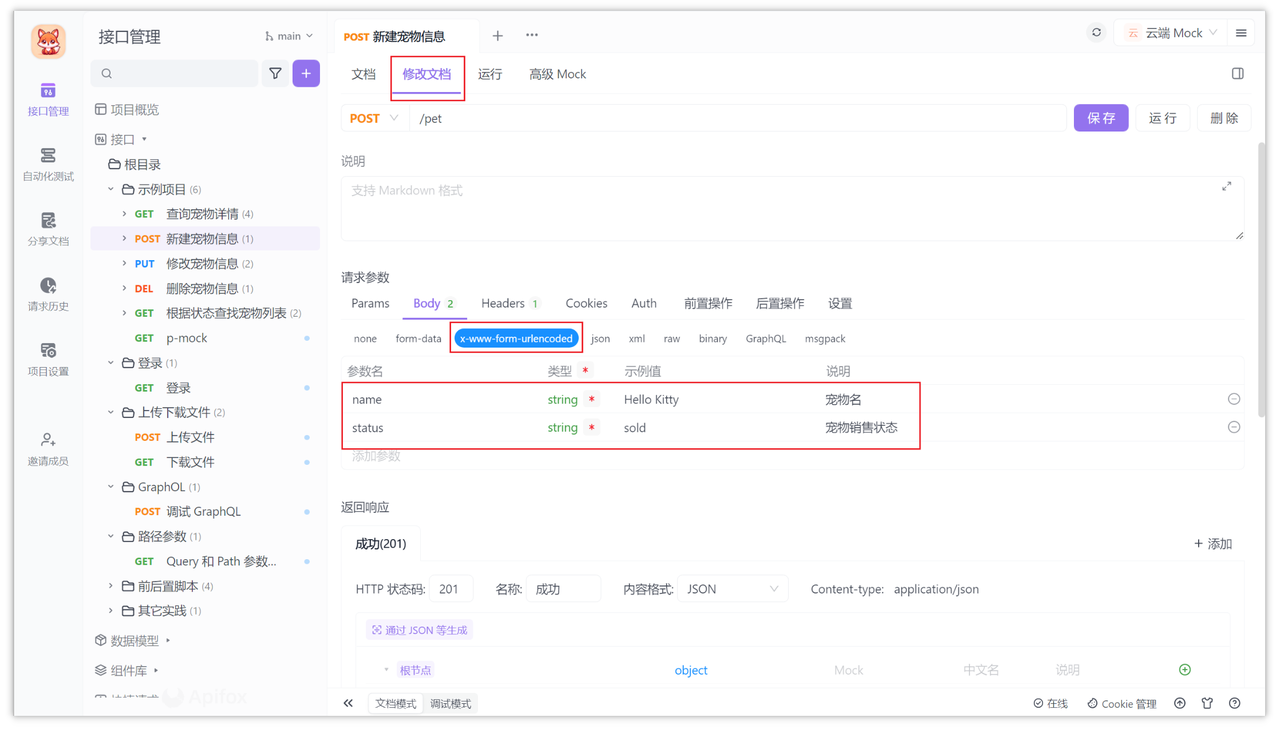Remove the status parameter with its minus toggle

pyautogui.click(x=1233, y=427)
